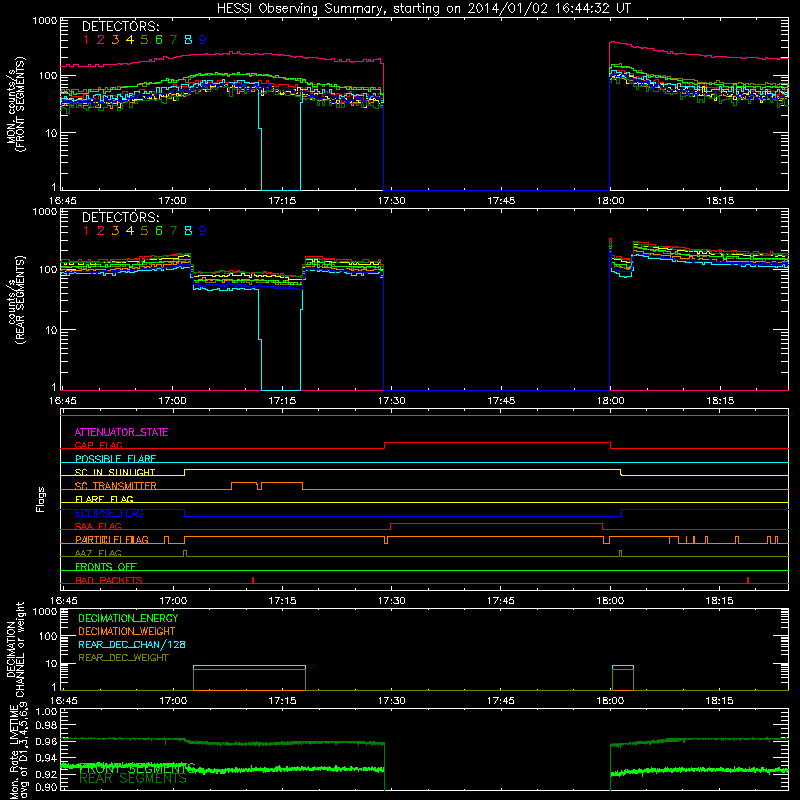Click FRONT SEGMENTS label in livetime panel
Viewport: 800px width, 800px height.
tap(137, 768)
